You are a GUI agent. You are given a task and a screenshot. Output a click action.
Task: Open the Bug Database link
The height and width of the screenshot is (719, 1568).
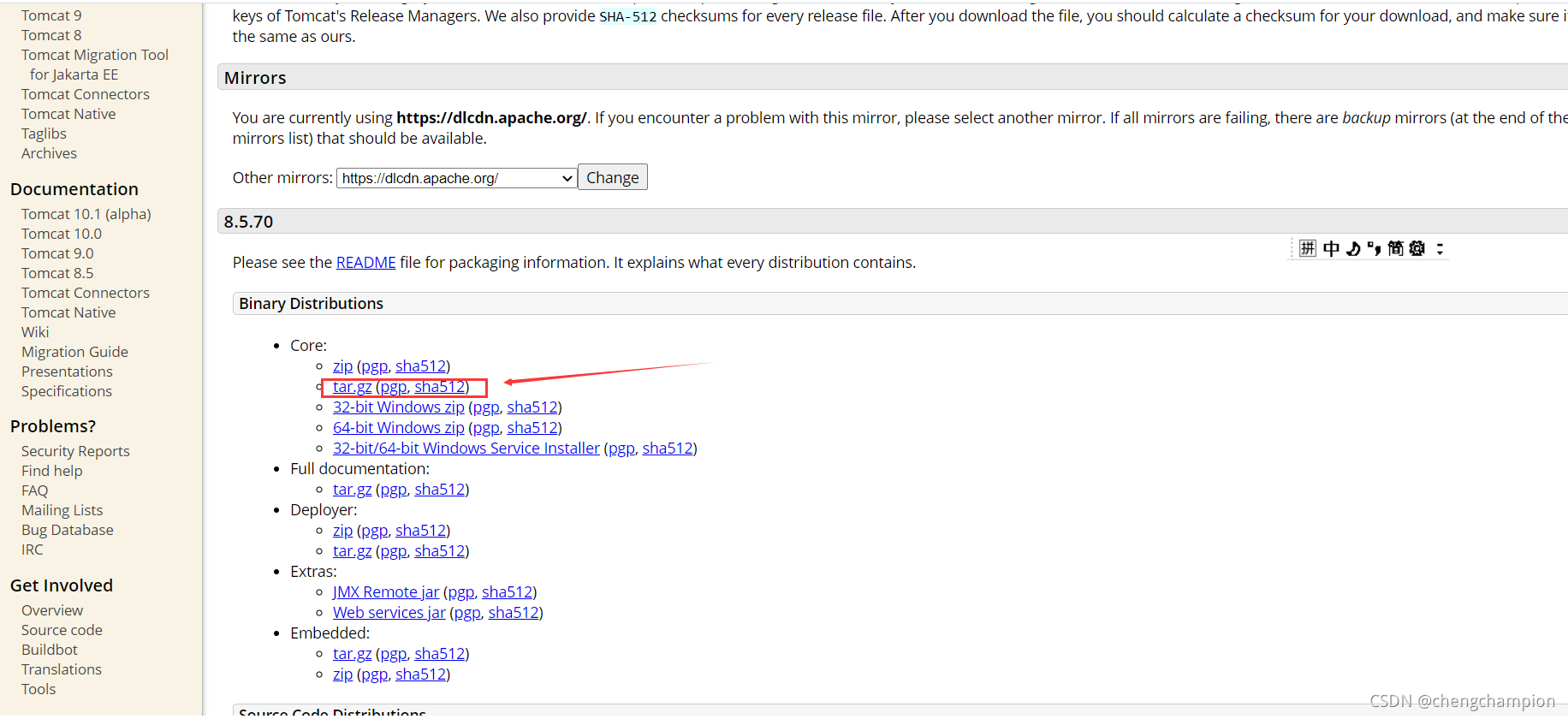(x=68, y=530)
